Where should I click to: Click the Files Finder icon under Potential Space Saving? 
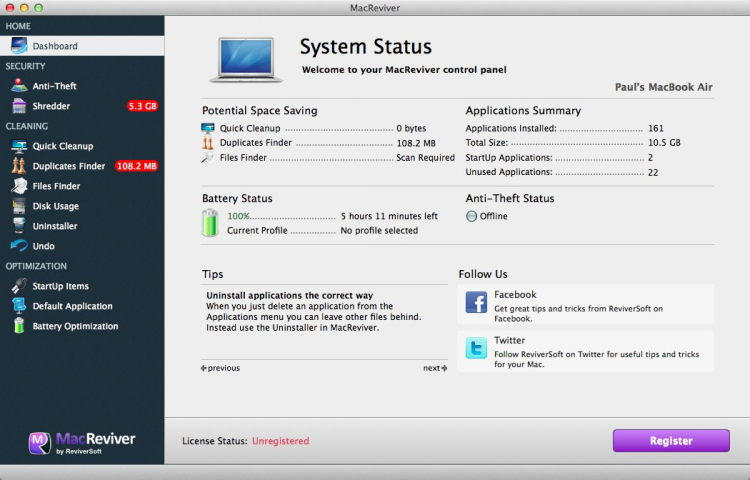(x=208, y=158)
